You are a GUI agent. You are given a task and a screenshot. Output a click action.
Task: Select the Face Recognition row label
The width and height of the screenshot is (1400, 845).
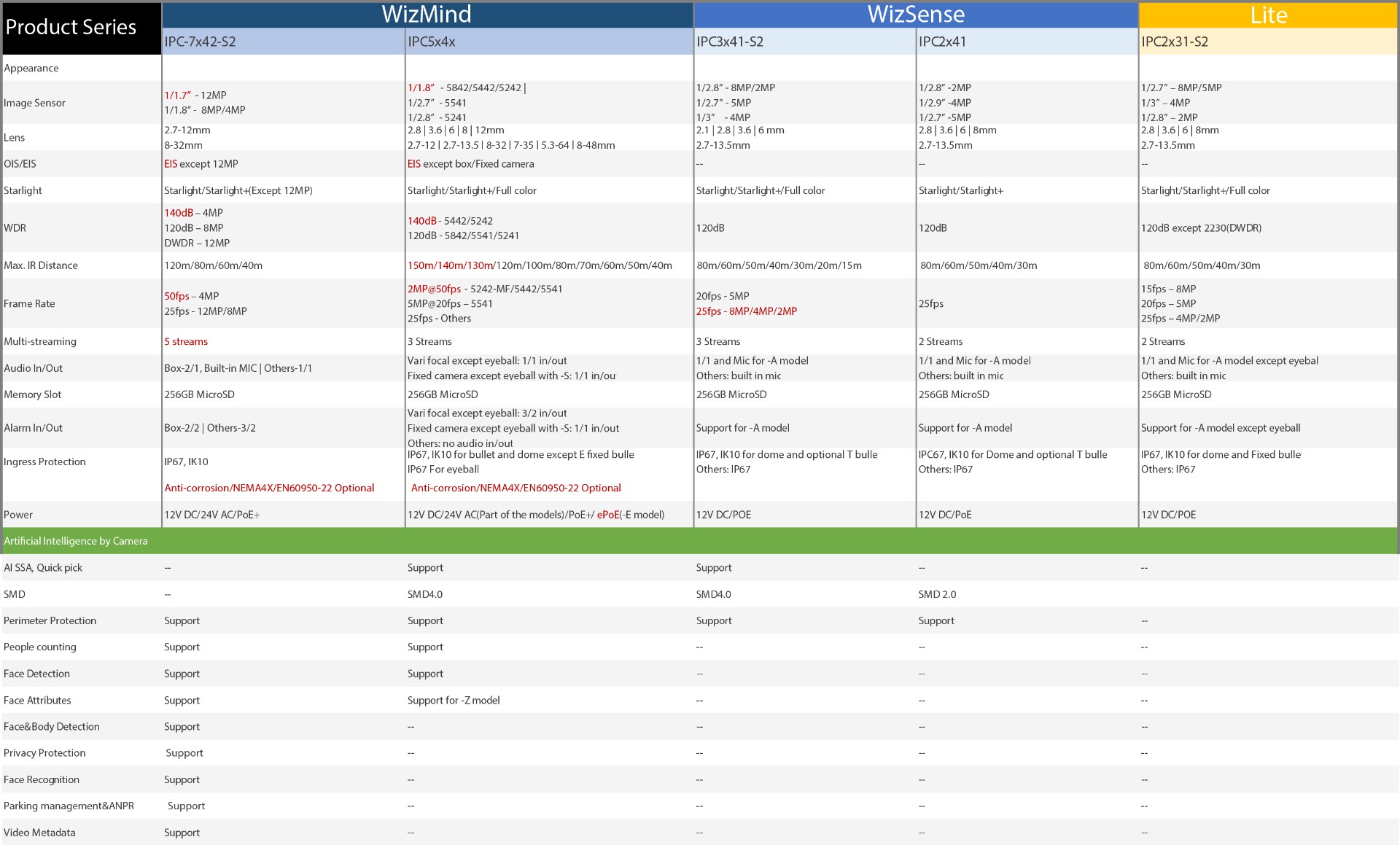42,779
